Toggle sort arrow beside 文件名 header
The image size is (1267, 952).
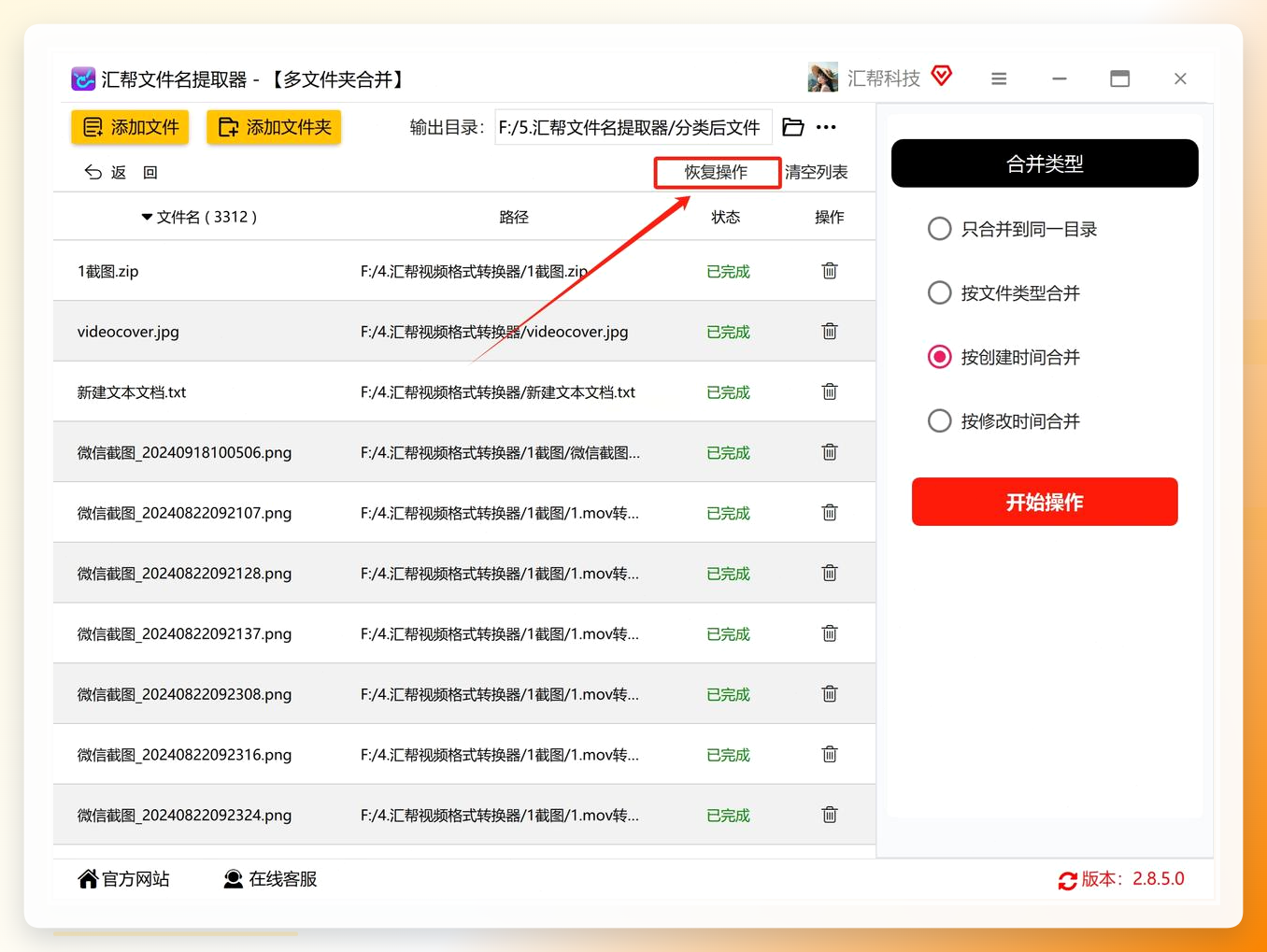[x=147, y=217]
